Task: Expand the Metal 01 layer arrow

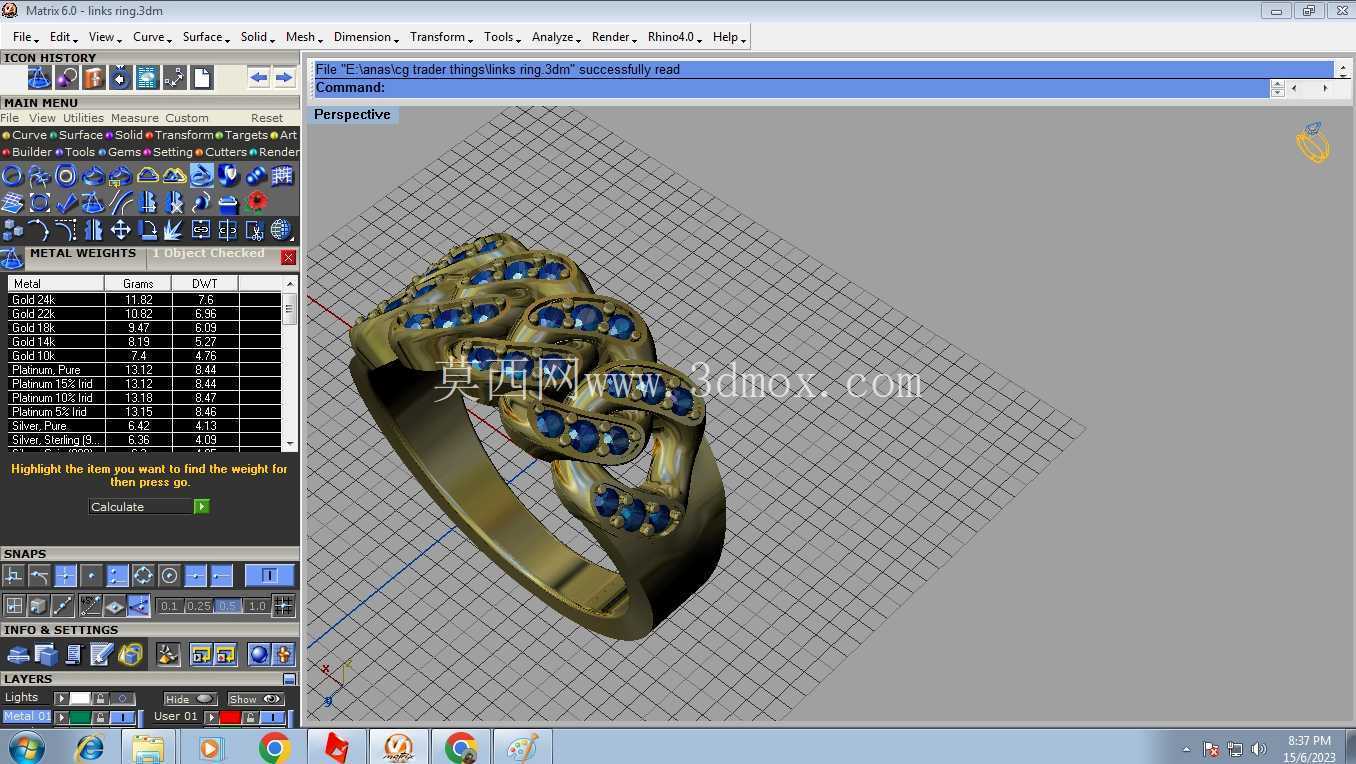Action: [61, 717]
